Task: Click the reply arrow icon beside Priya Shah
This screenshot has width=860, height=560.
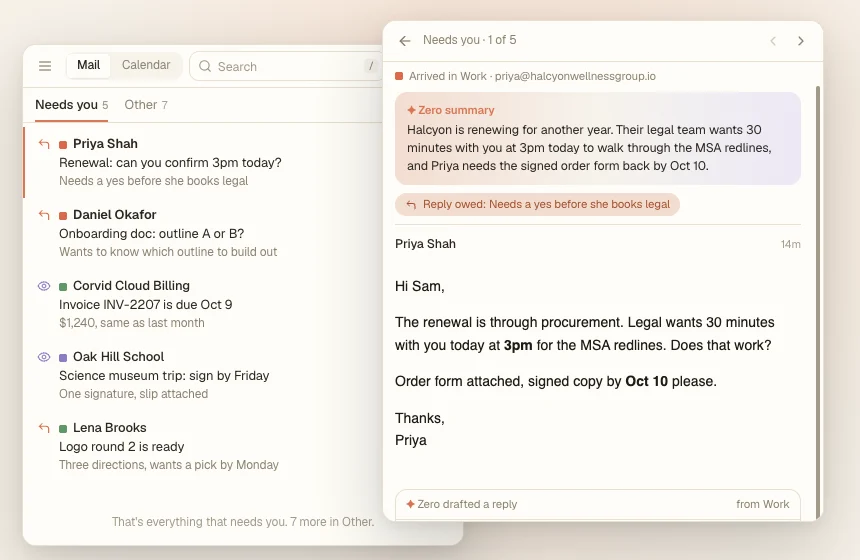Action: [44, 144]
